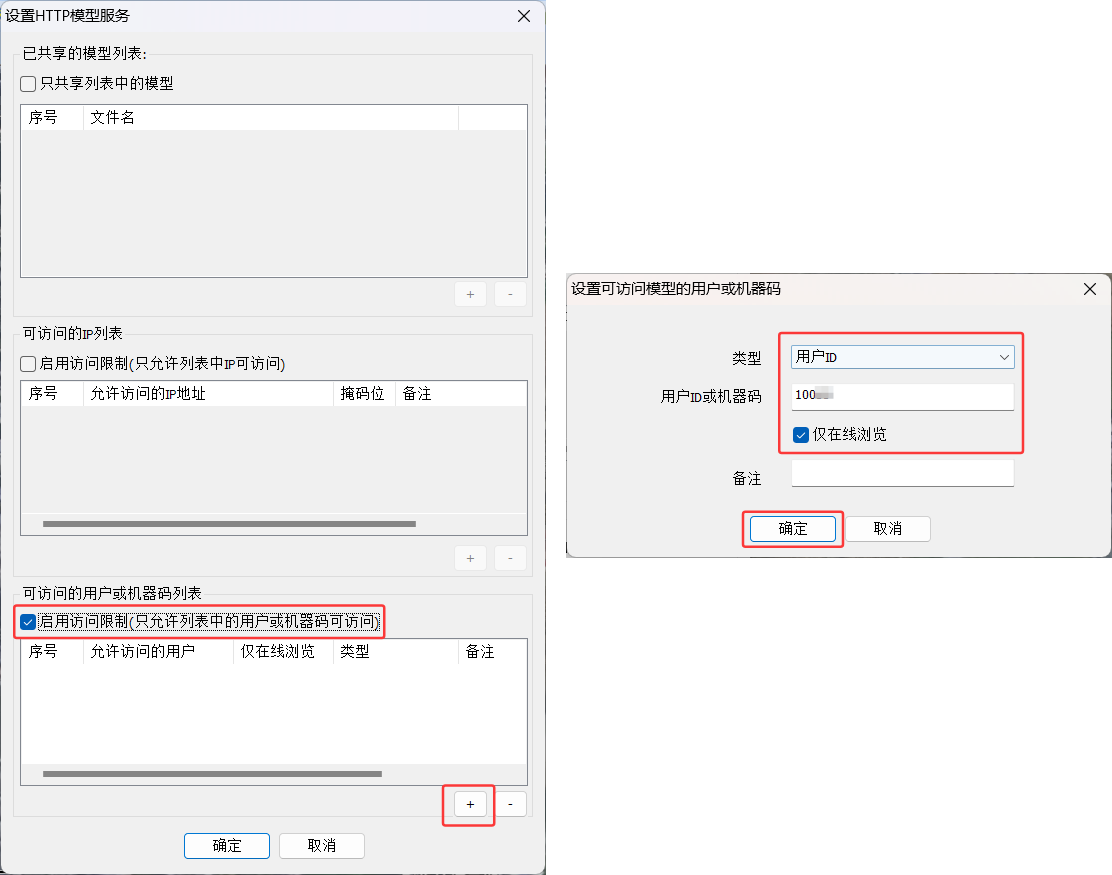This screenshot has width=1112, height=875.
Task: Check the 只共享列表中的模型 checkbox
Action: click(x=27, y=83)
